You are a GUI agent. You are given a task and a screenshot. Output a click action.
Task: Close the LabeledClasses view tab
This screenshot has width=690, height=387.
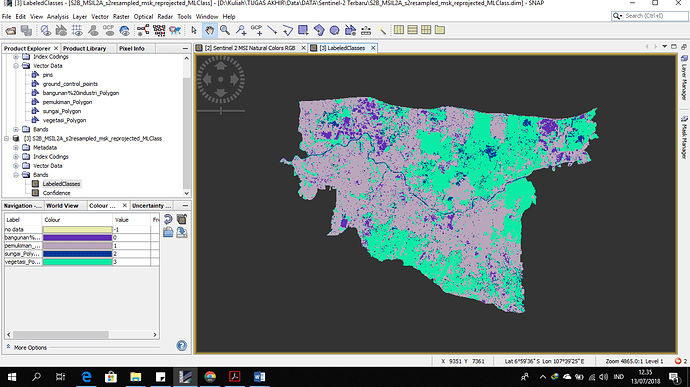pyautogui.click(x=373, y=48)
